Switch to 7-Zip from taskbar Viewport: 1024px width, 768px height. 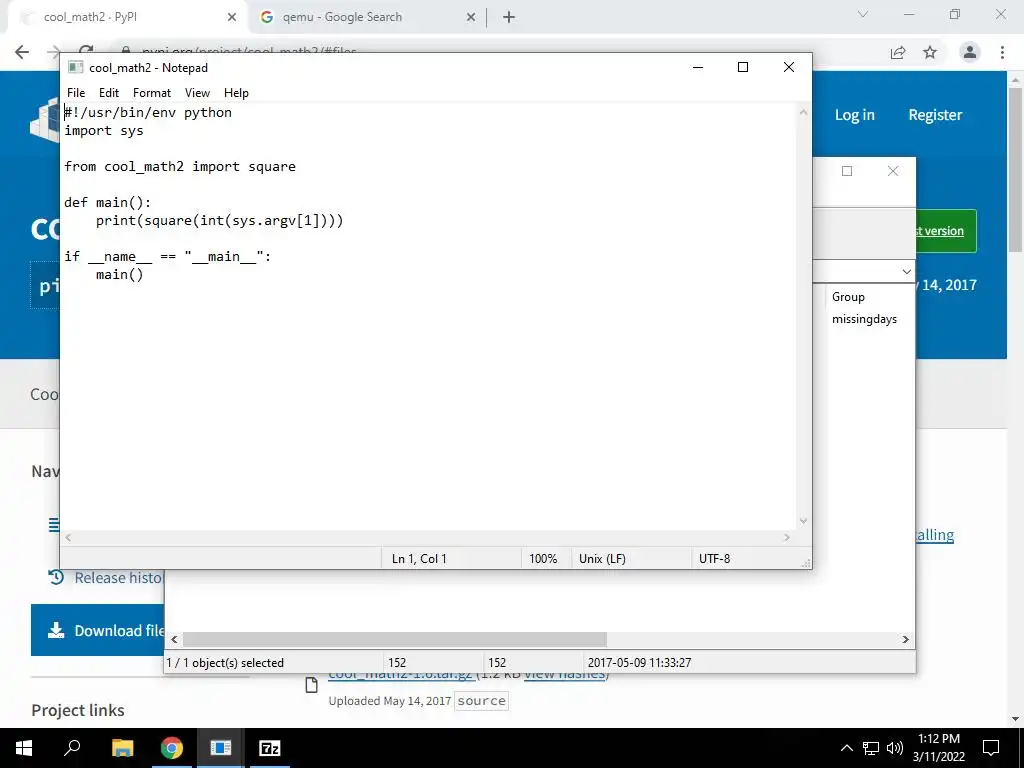tap(270, 748)
